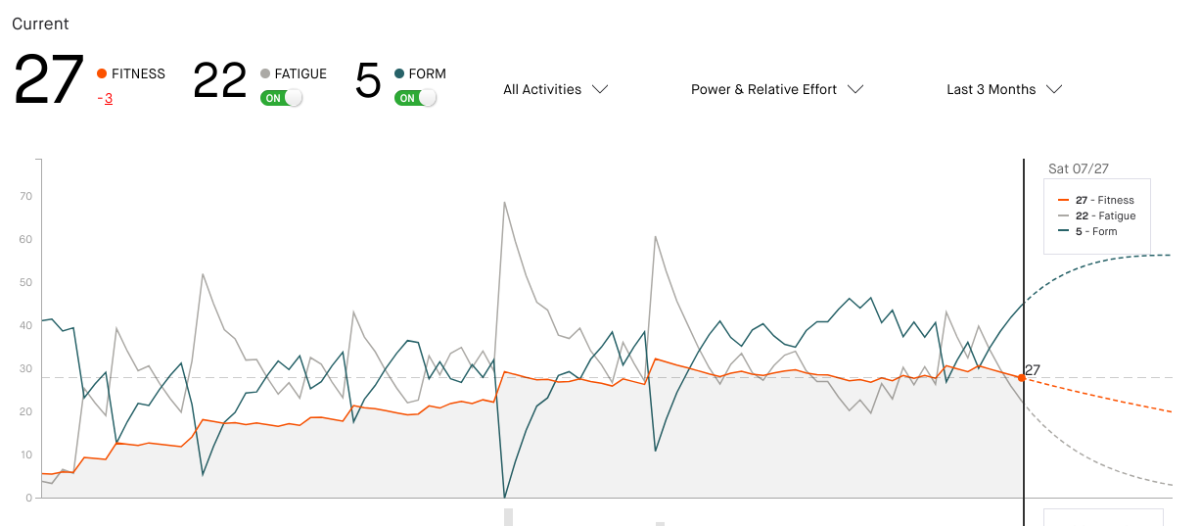Click the gray Fatigue line in legend
1200x526 pixels.
[x=1064, y=216]
